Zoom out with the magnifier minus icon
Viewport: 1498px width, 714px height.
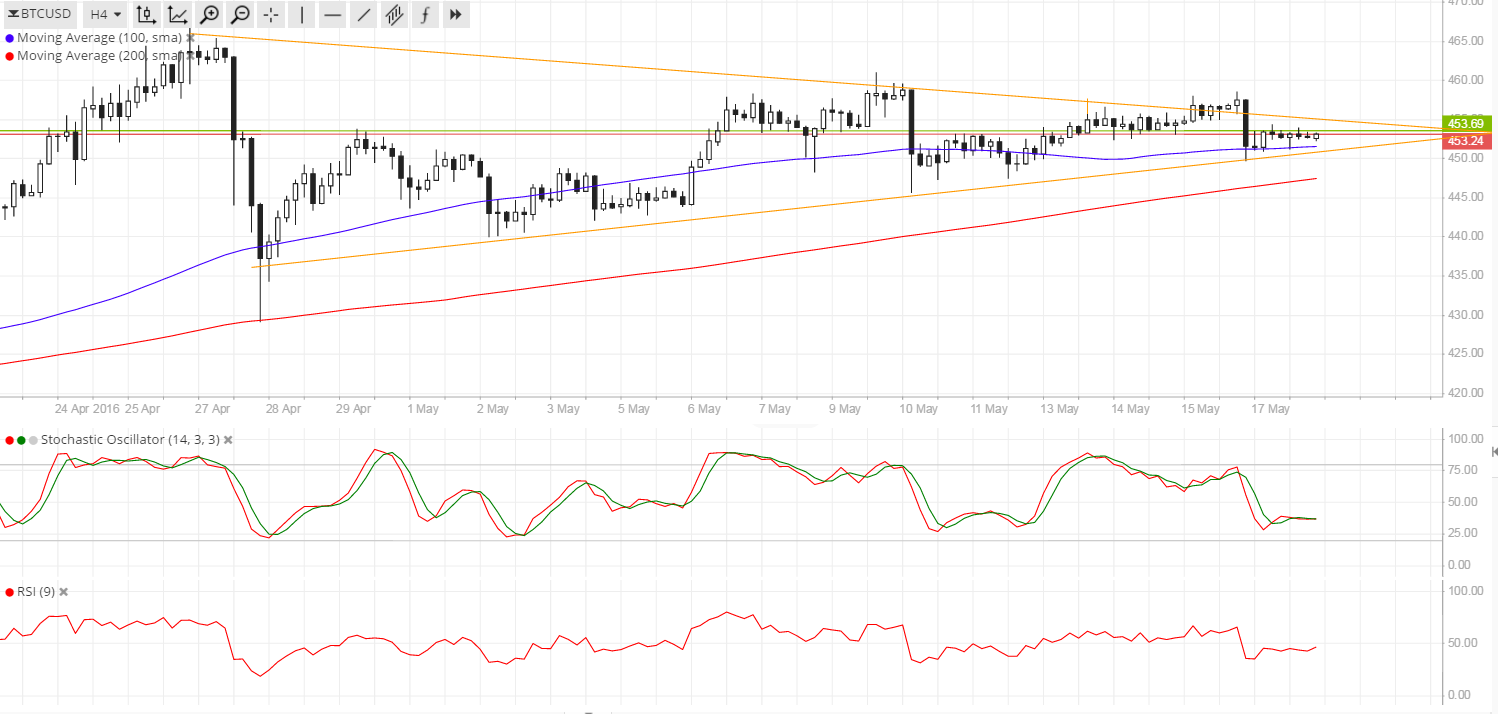(240, 14)
